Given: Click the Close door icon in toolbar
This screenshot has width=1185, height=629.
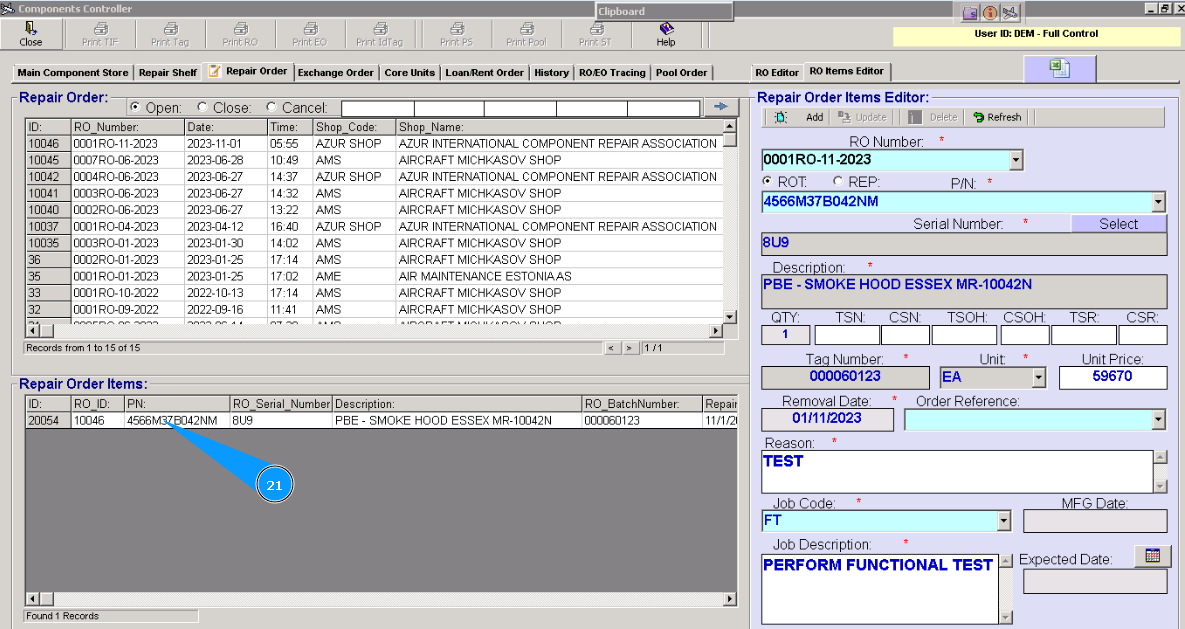Looking at the screenshot, I should click(x=31, y=28).
